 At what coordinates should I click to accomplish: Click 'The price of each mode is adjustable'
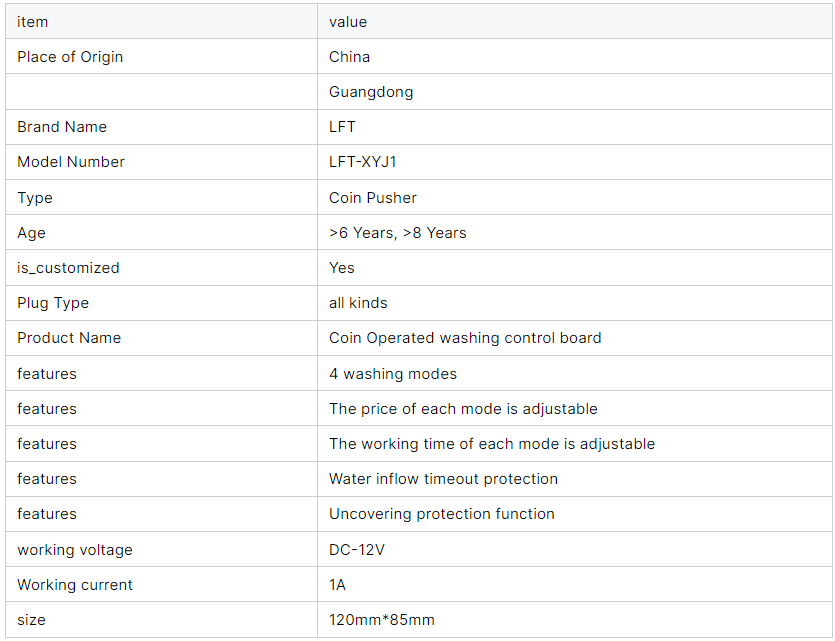tap(463, 409)
